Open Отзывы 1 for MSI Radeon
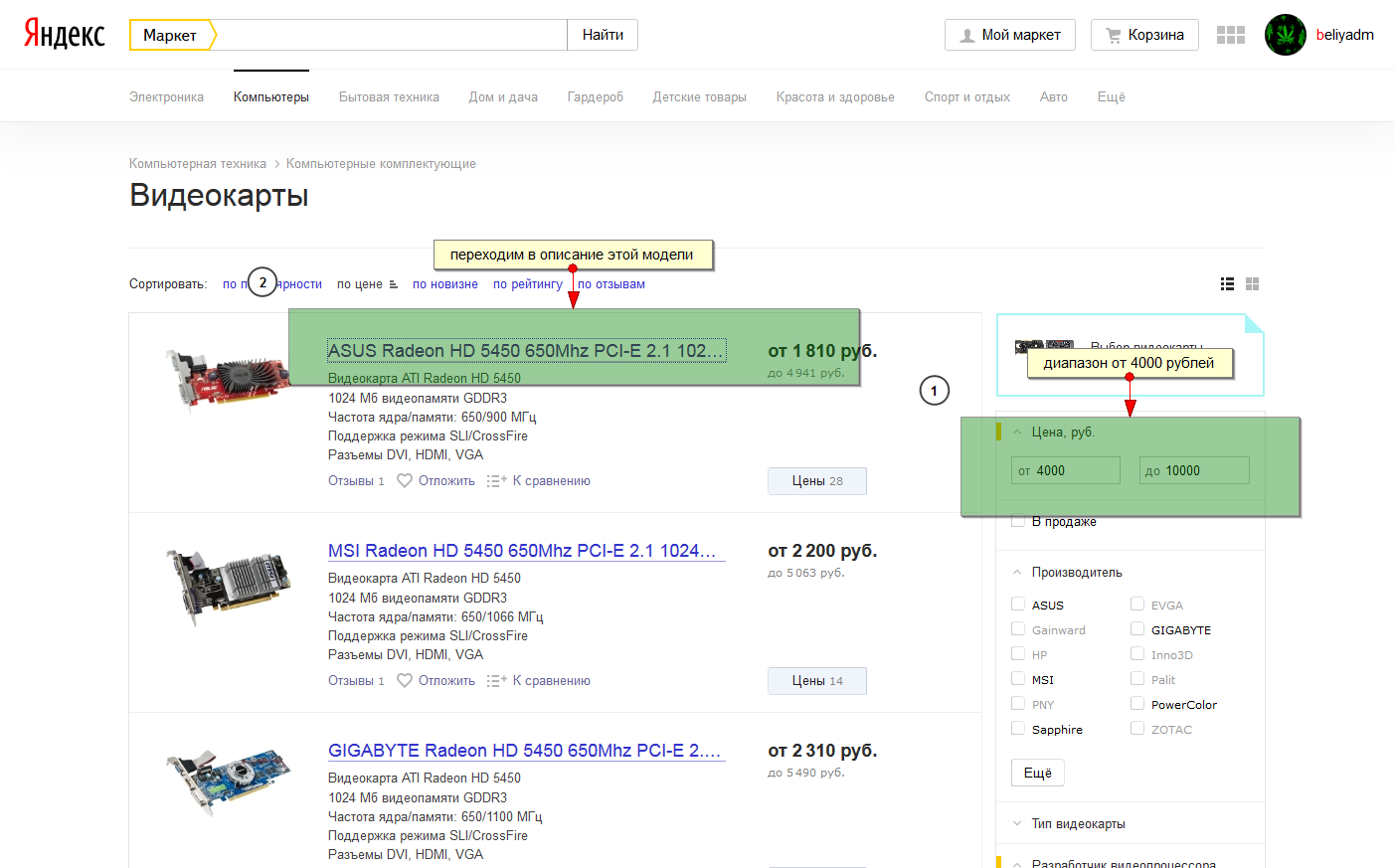The height and width of the screenshot is (868, 1394). click(x=356, y=681)
